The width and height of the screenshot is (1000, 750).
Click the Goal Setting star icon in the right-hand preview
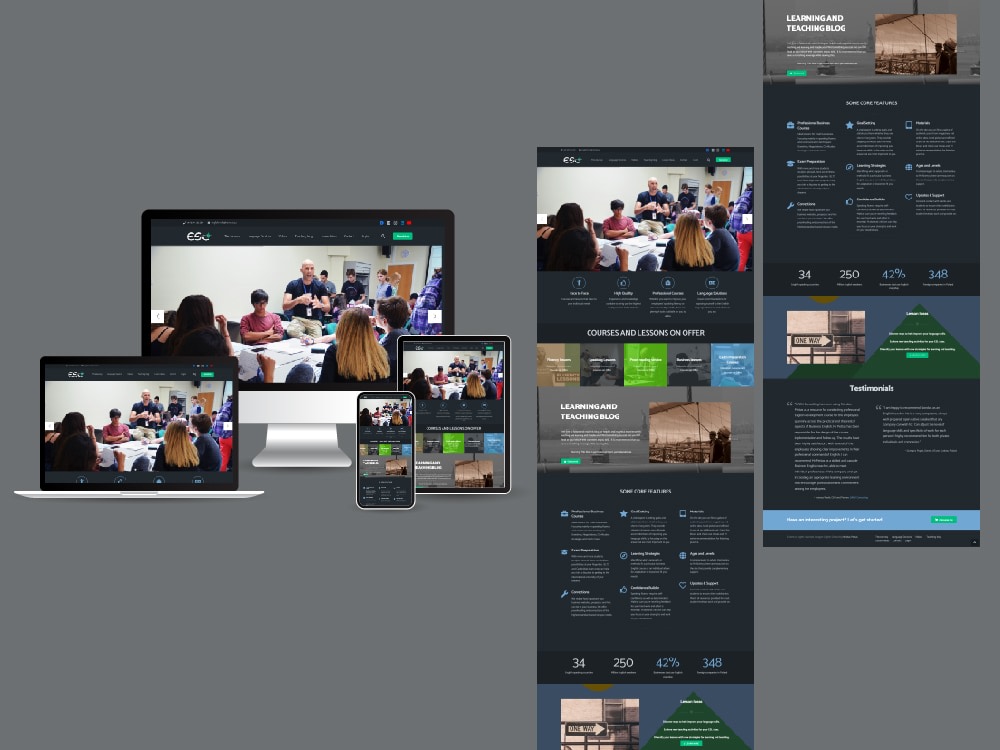click(849, 125)
